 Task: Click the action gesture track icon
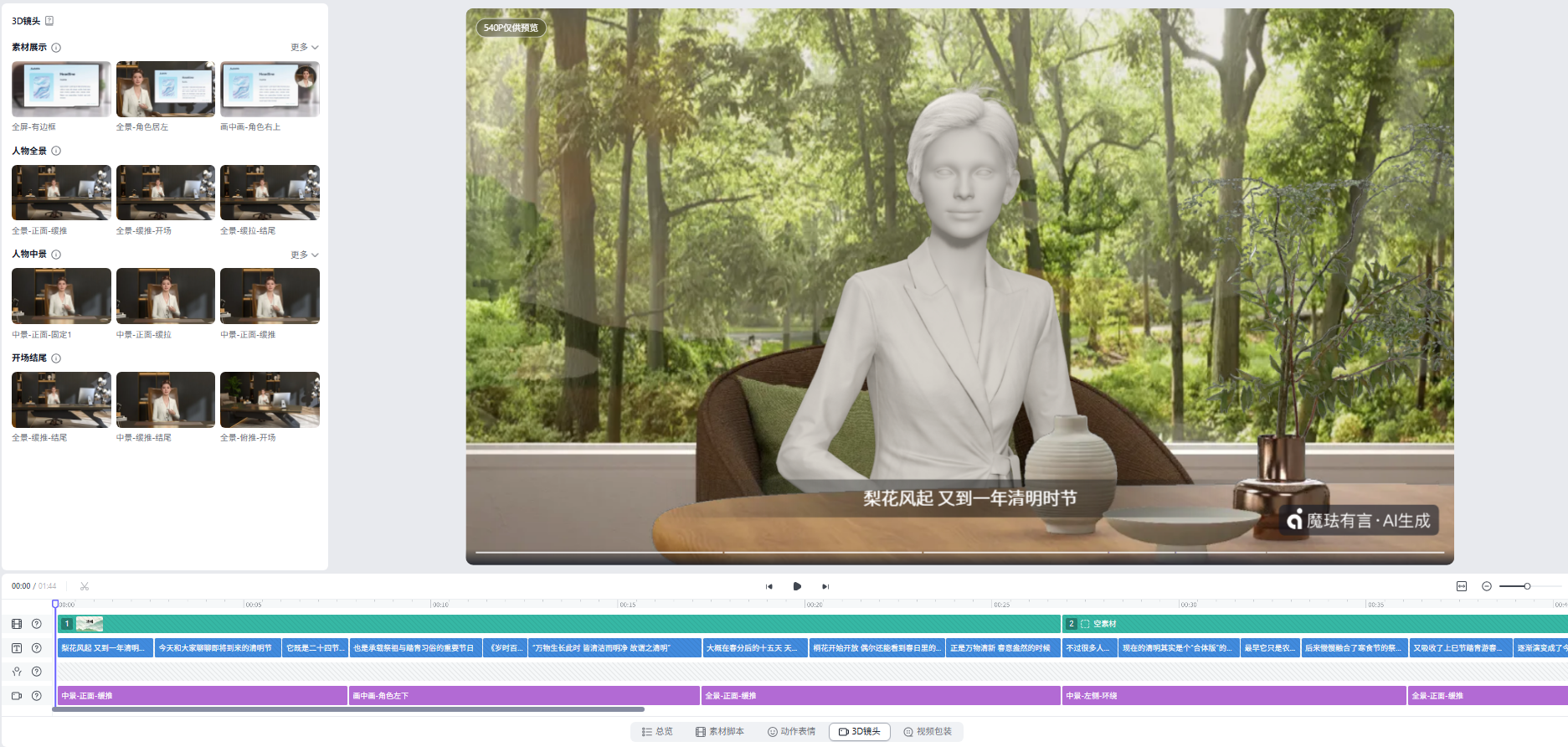tap(17, 672)
